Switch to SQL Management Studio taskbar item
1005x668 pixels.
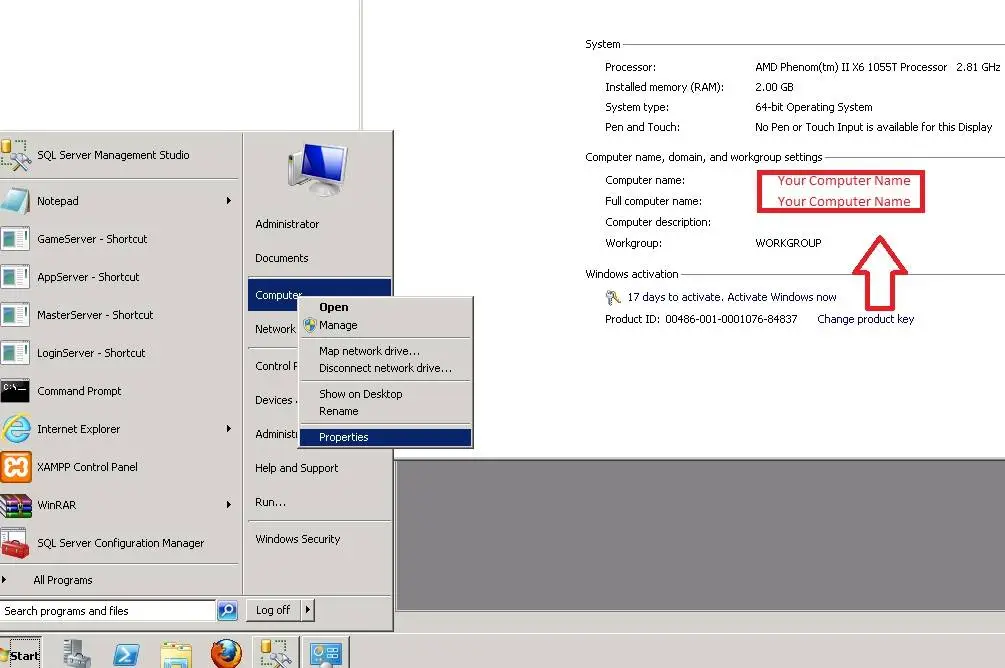click(276, 653)
